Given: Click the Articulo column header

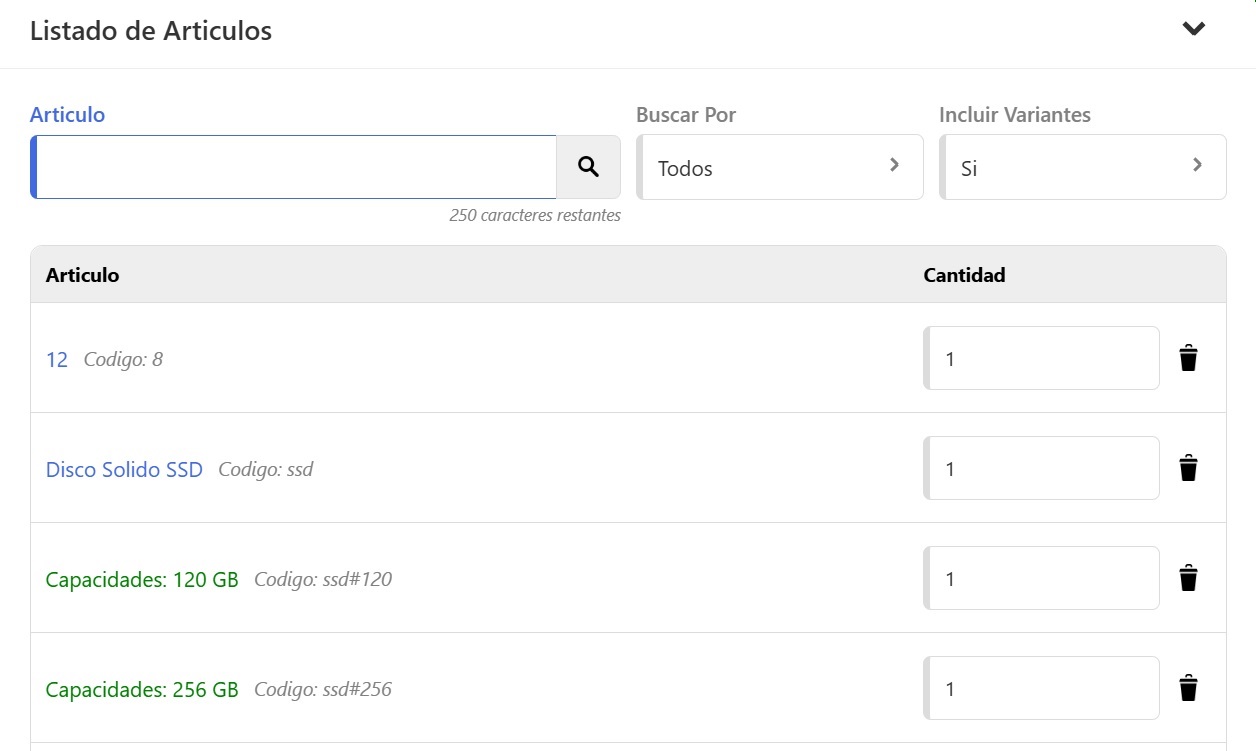Looking at the screenshot, I should 82,275.
